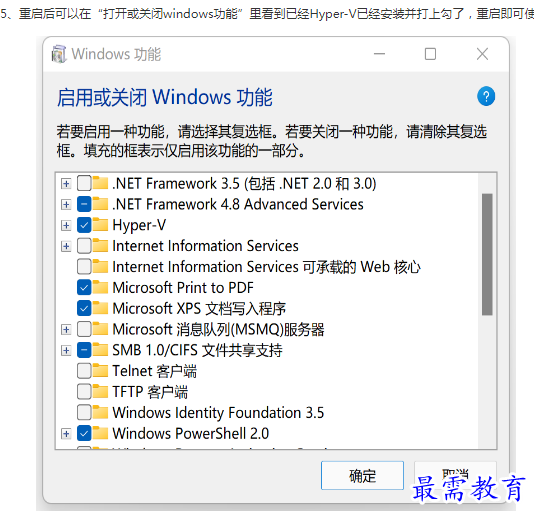Uncheck the Hyper-V checkbox
Screen dimensions: 534x520
pos(84,225)
